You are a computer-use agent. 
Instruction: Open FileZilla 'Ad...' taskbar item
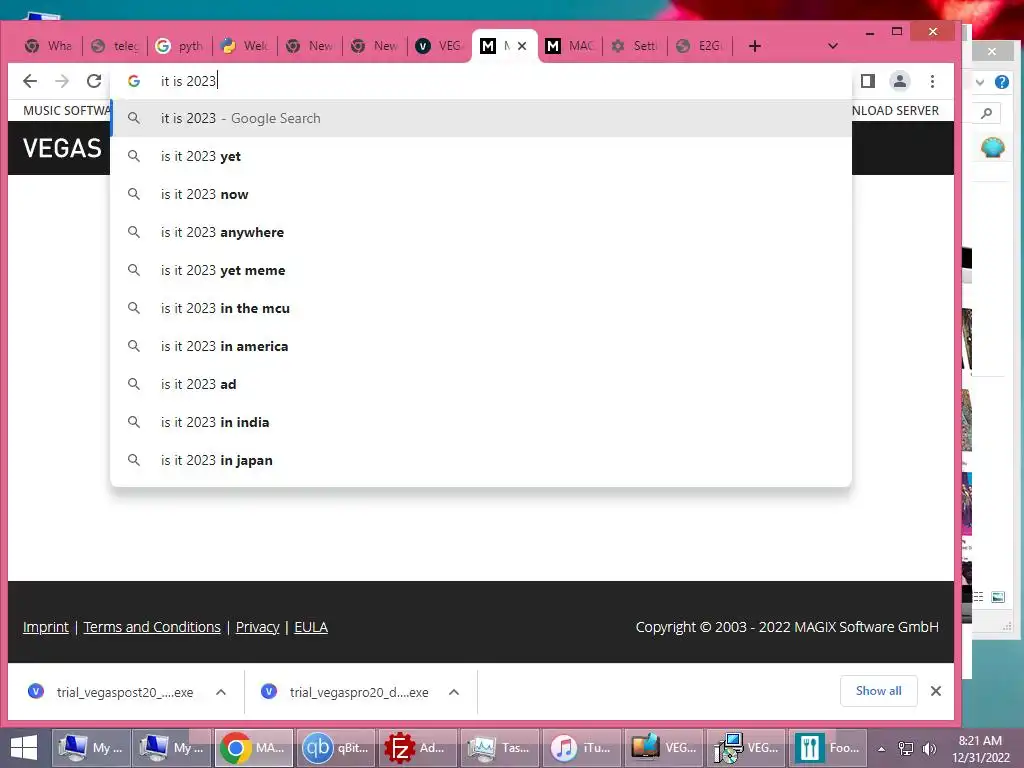417,748
